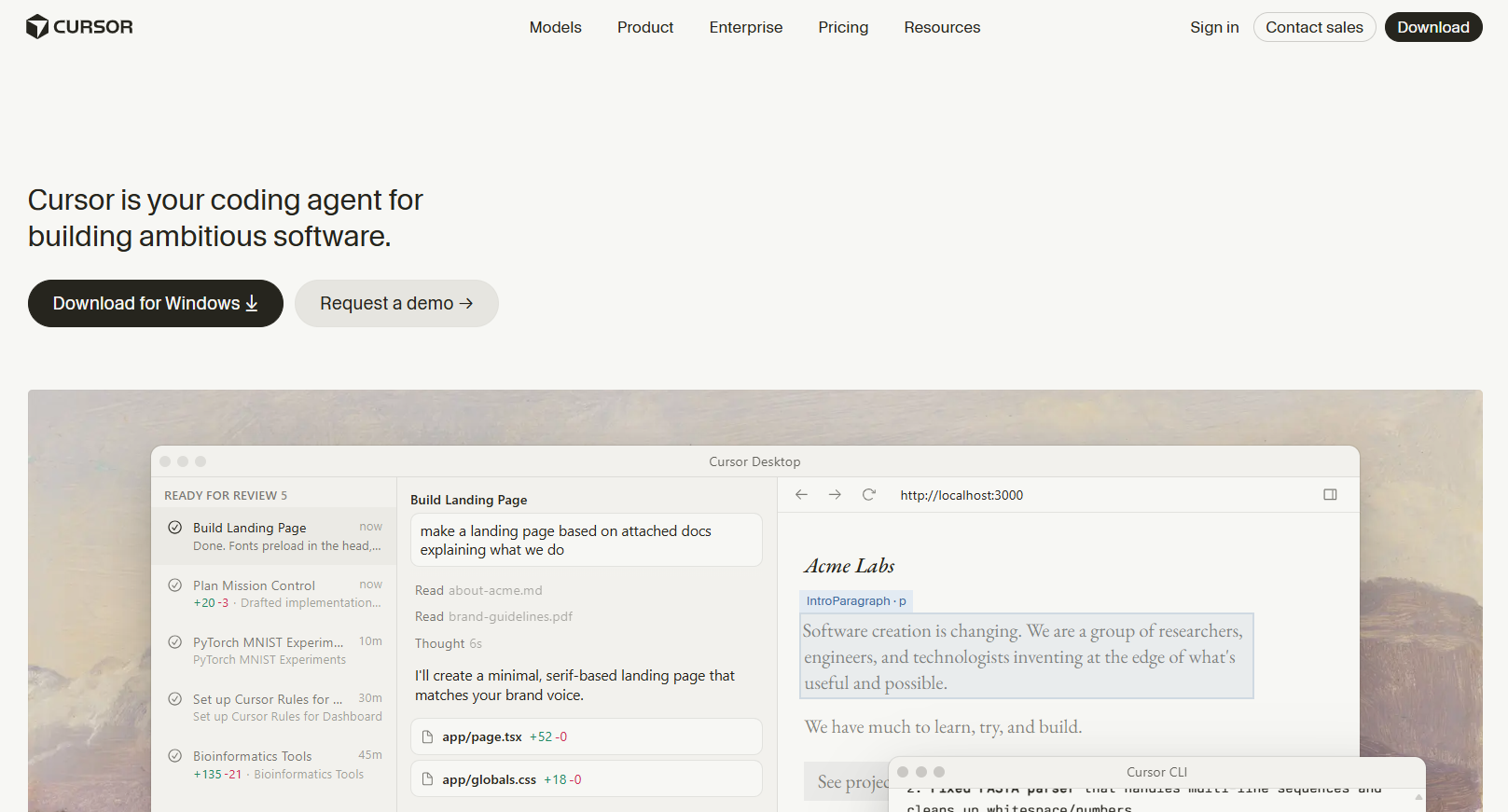Click the file icon beside app/page.tsx

click(x=428, y=737)
